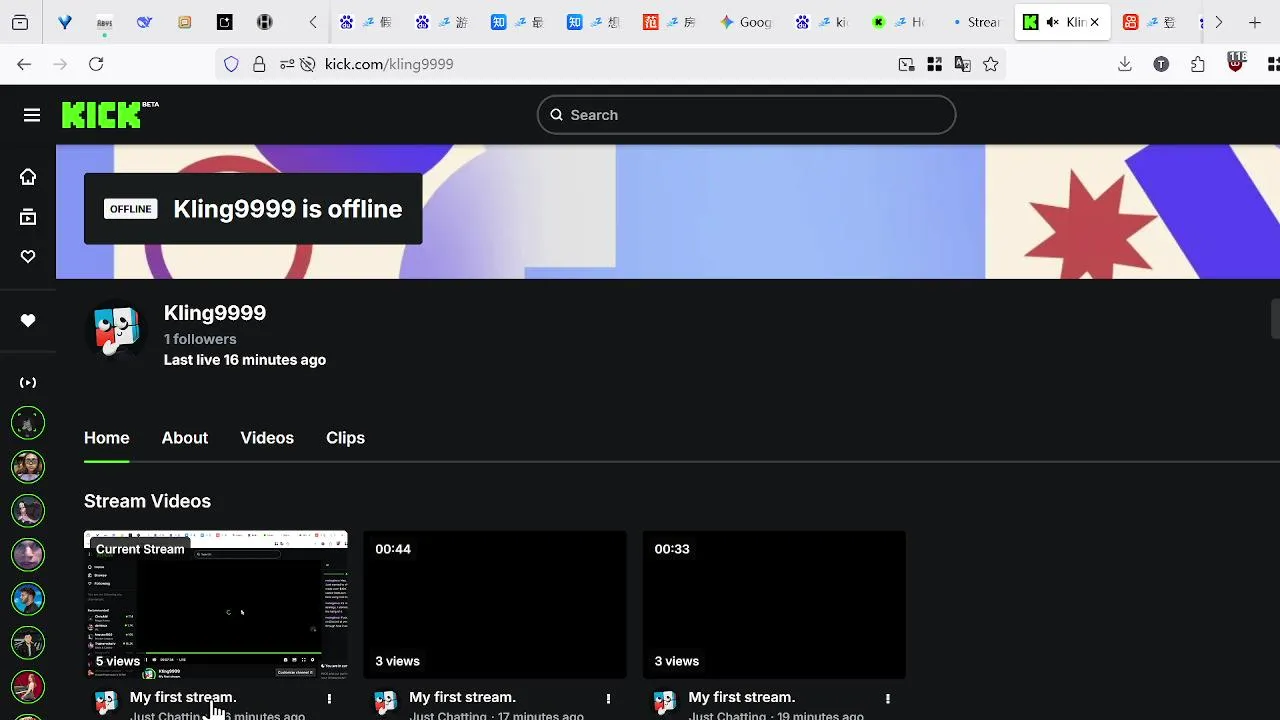Click the filled heart icon in sidebar
The image size is (1280, 720).
(x=28, y=321)
